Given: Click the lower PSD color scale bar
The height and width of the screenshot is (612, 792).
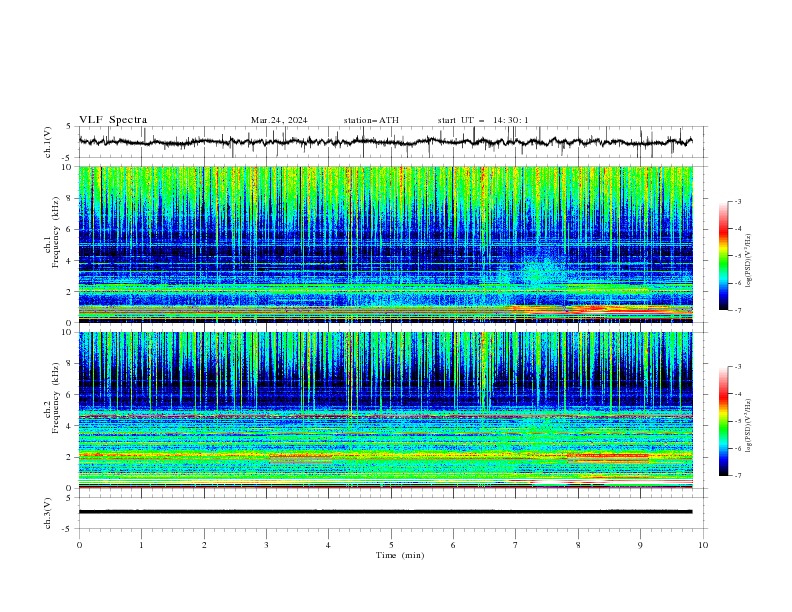Looking at the screenshot, I should tap(723, 421).
